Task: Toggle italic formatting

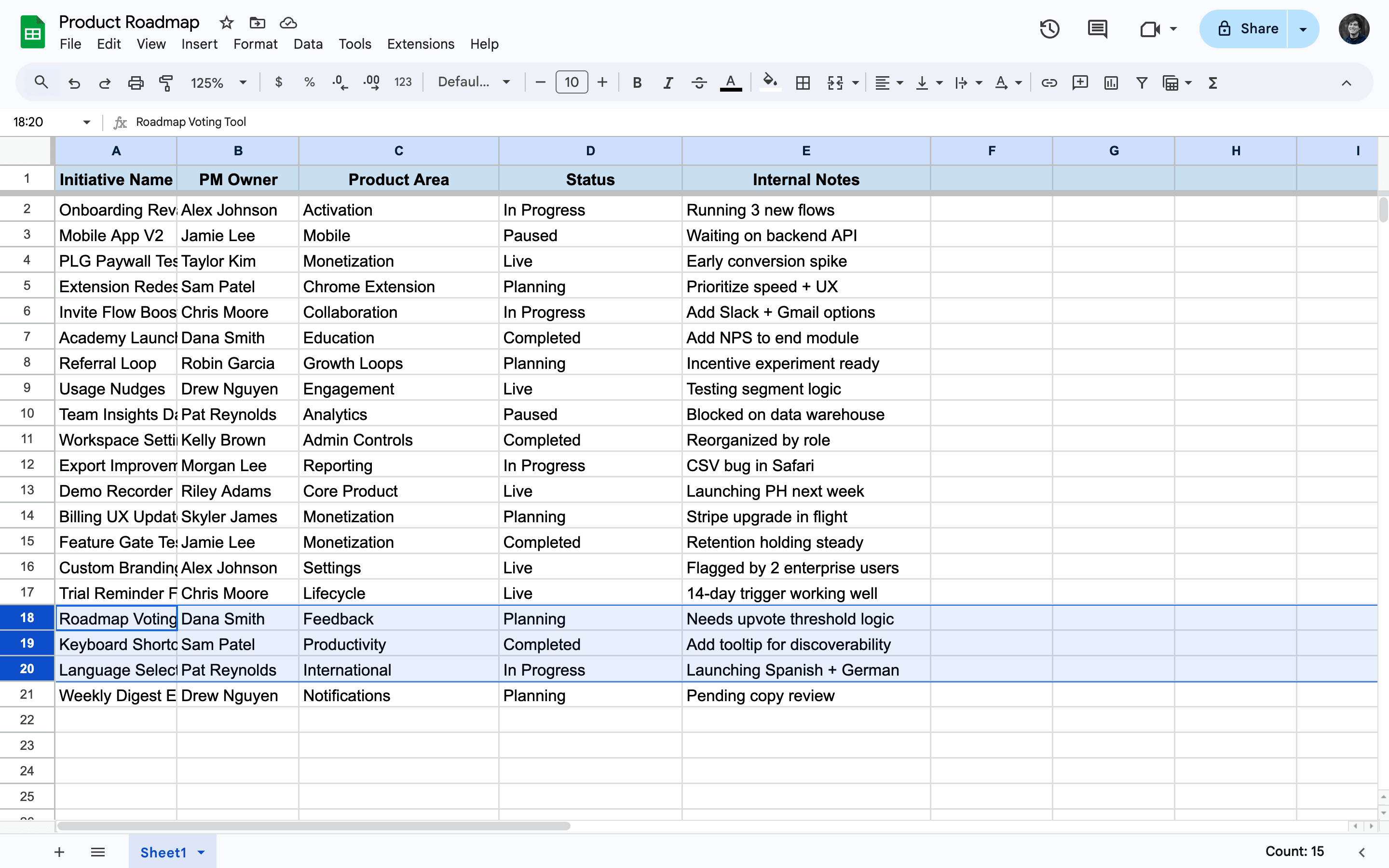Action: (668, 82)
